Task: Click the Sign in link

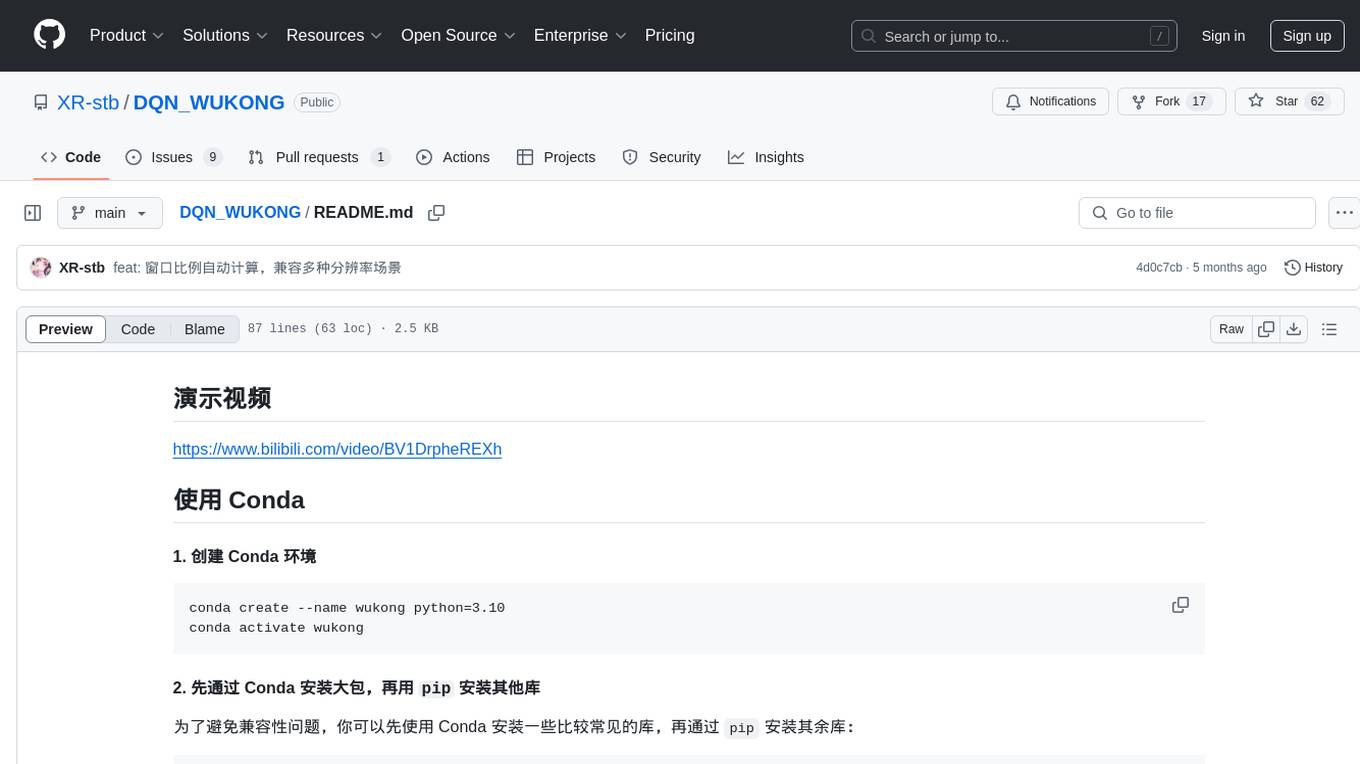Action: click(x=1223, y=36)
